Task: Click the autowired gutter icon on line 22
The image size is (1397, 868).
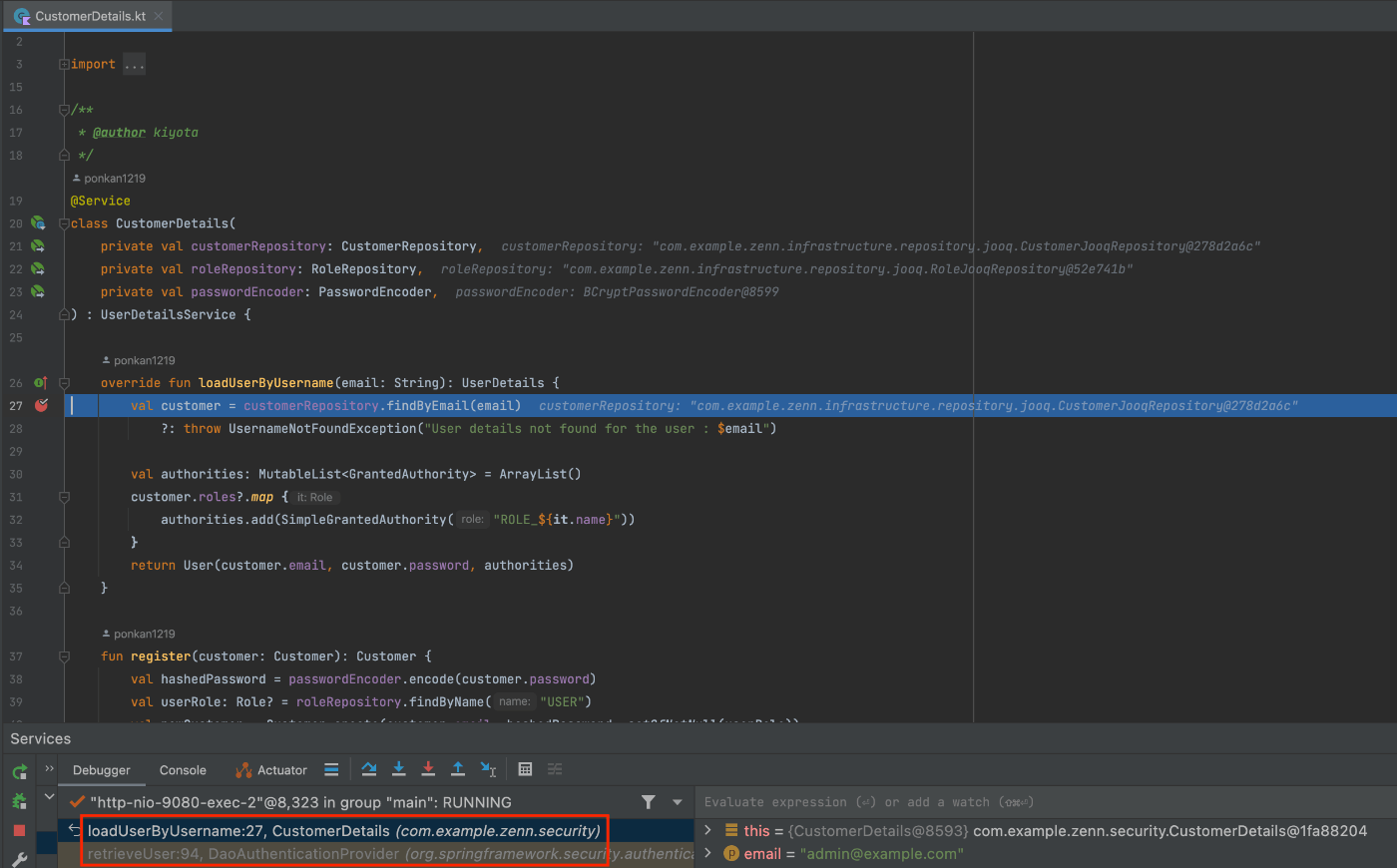Action: pyautogui.click(x=38, y=269)
